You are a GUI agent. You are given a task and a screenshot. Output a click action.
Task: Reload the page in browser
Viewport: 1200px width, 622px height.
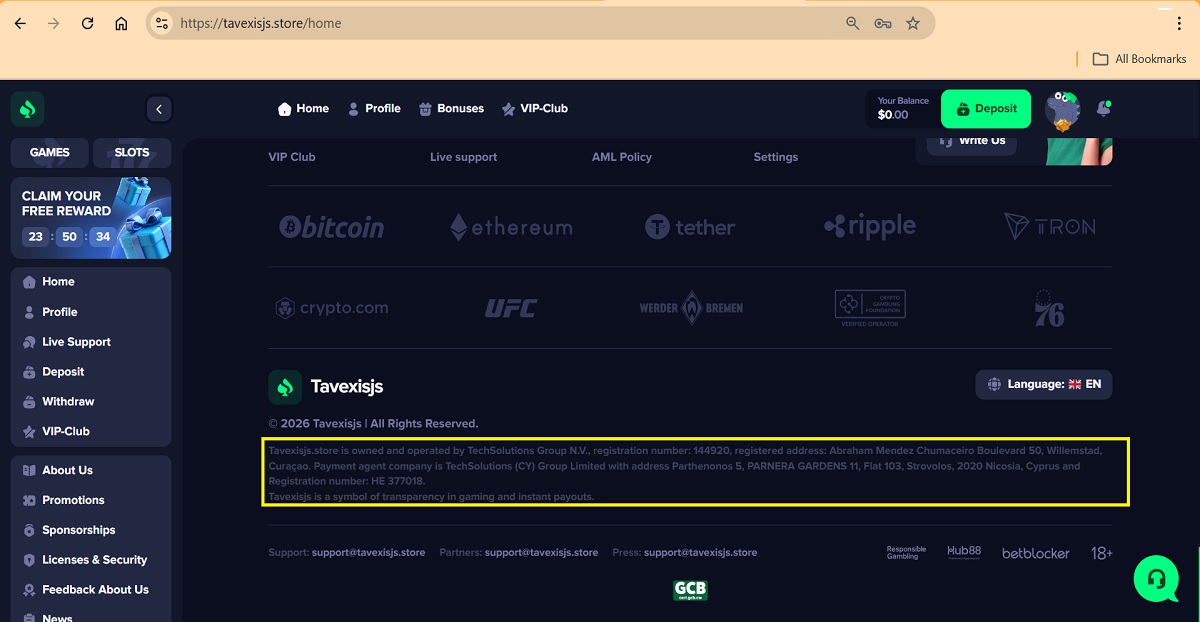coord(87,23)
